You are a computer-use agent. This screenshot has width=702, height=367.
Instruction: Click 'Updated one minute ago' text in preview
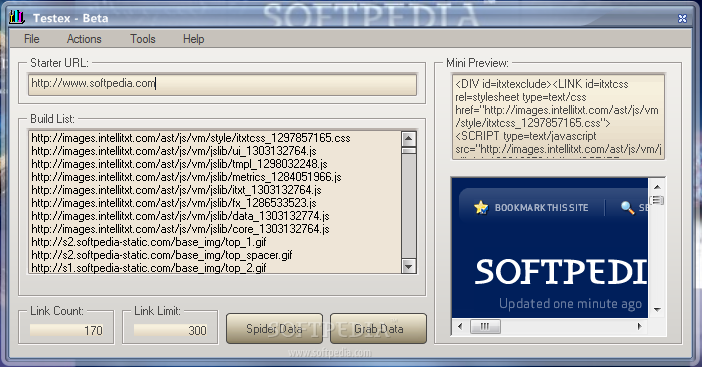coord(570,304)
